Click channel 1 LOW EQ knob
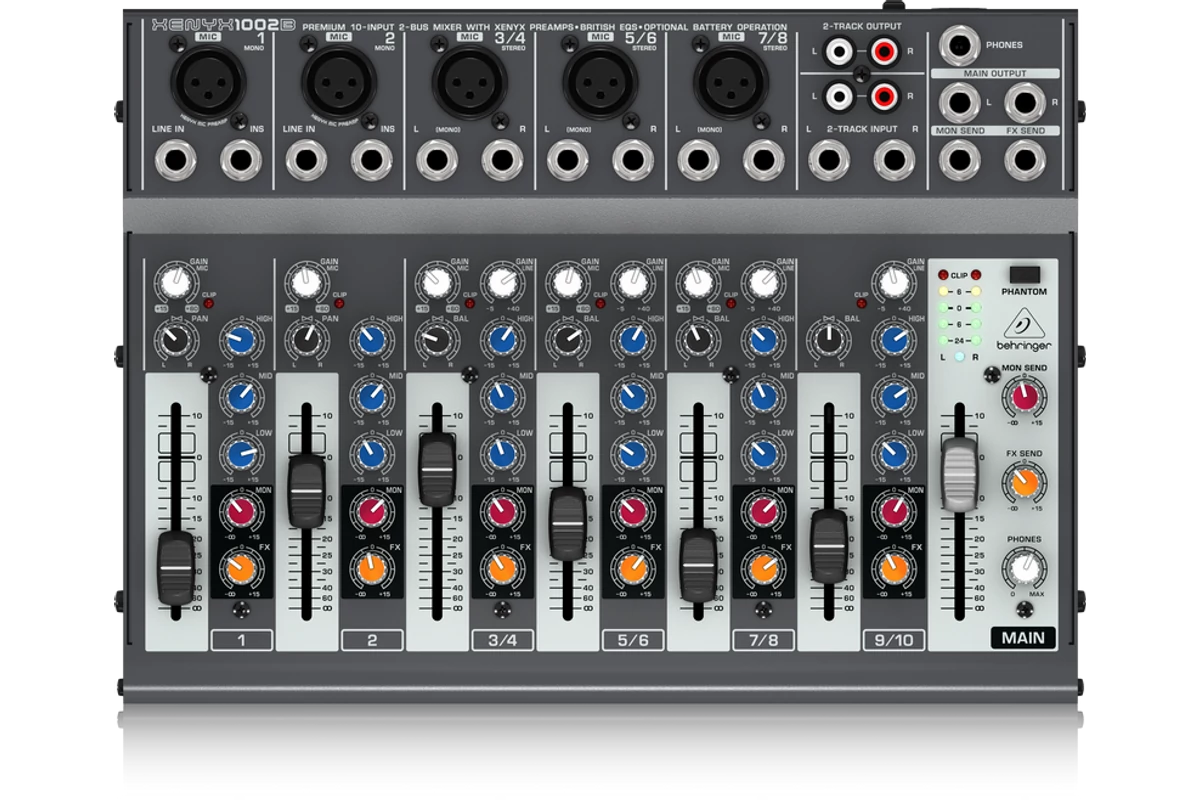The height and width of the screenshot is (800, 1200). coord(241,454)
